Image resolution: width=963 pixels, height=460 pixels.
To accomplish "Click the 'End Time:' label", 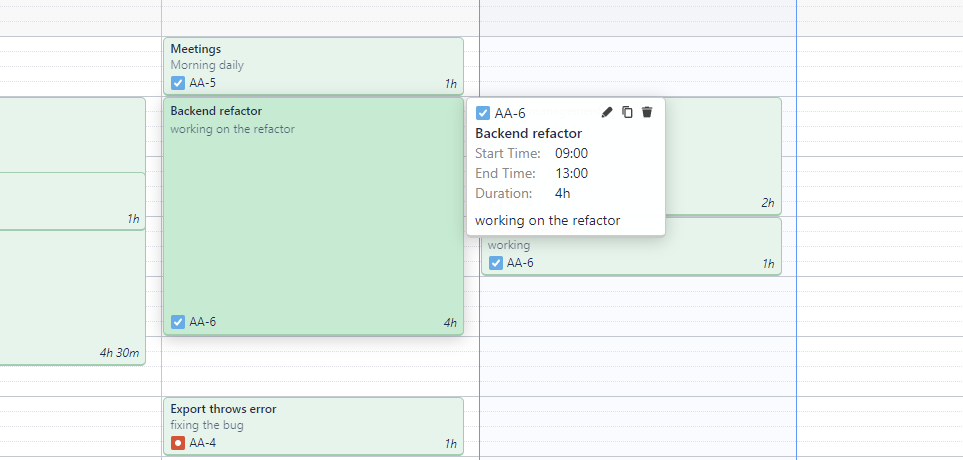I will tap(505, 173).
